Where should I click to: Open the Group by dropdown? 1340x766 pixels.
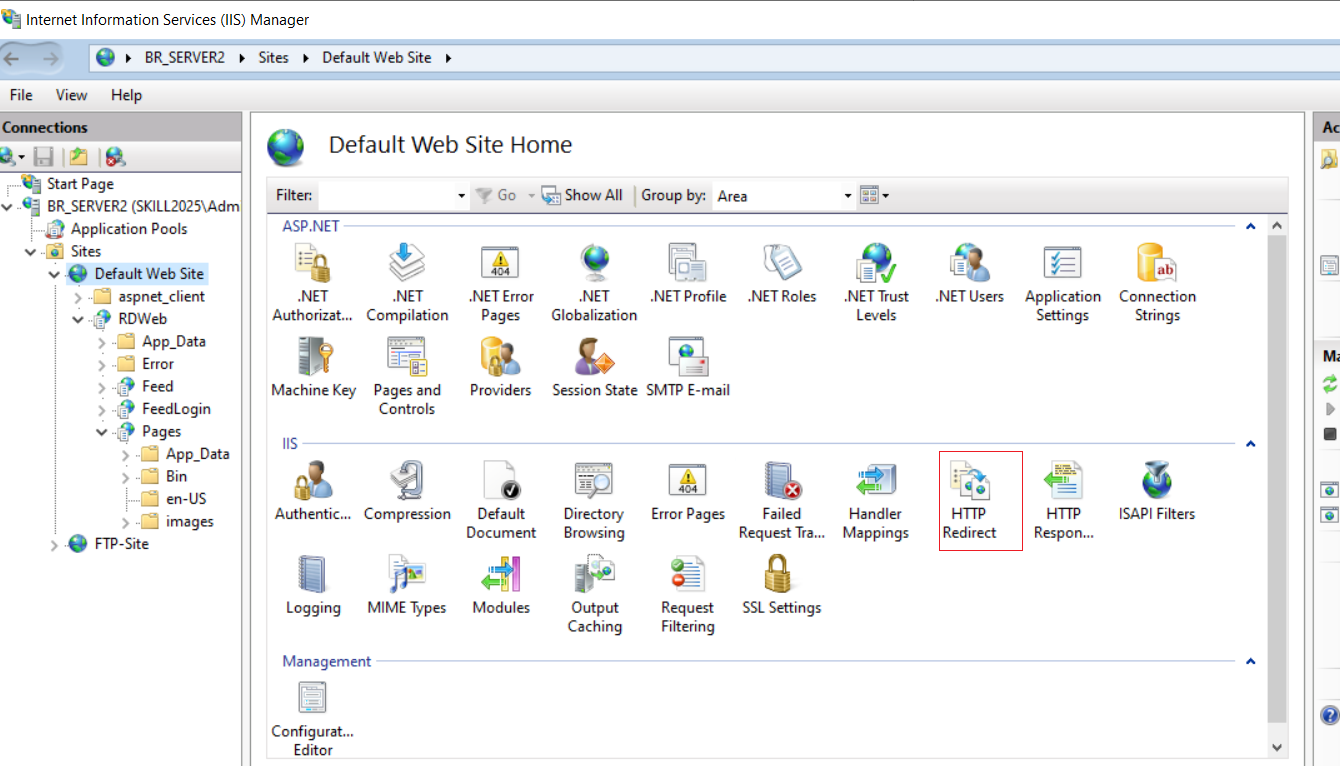784,196
